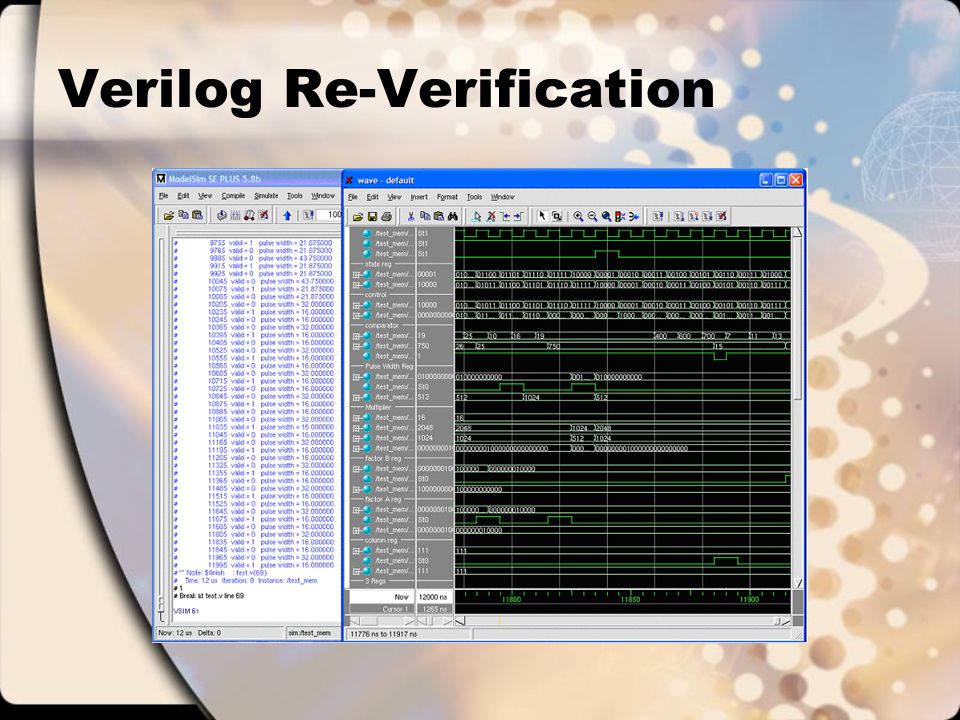Screen dimensions: 960x720
Task: Open Format menu in wave window
Action: tap(448, 197)
